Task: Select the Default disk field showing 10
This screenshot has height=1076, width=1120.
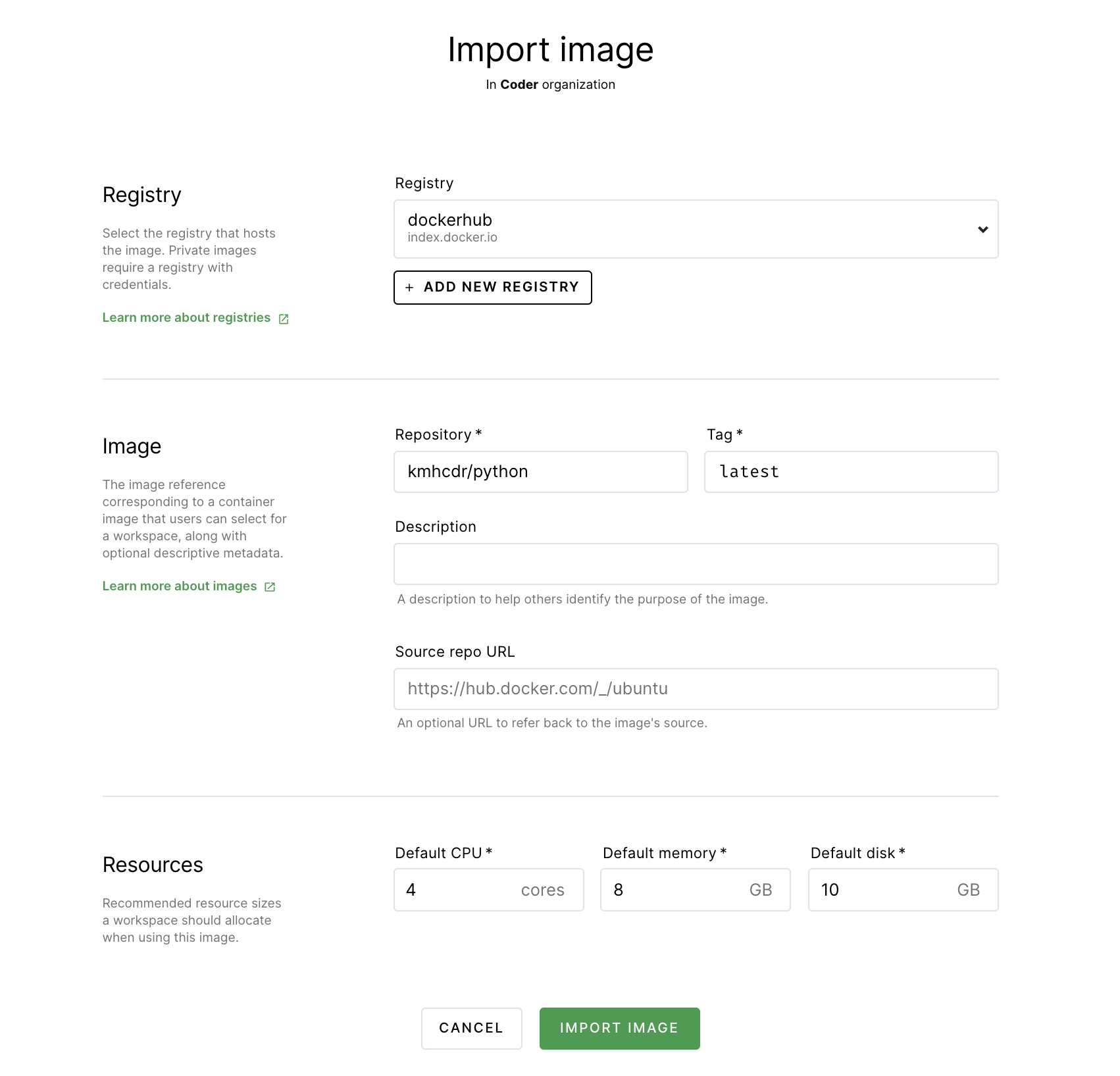Action: pos(902,890)
